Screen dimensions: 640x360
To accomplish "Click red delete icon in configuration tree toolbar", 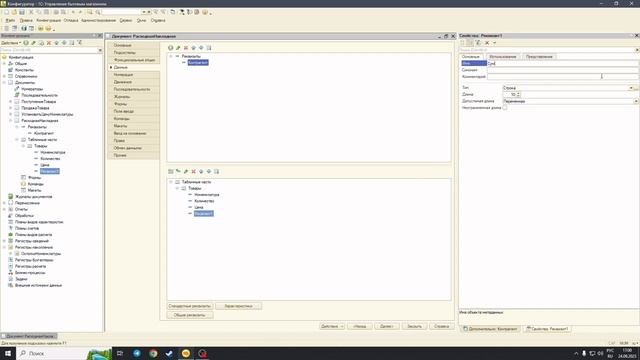I will coord(49,42).
